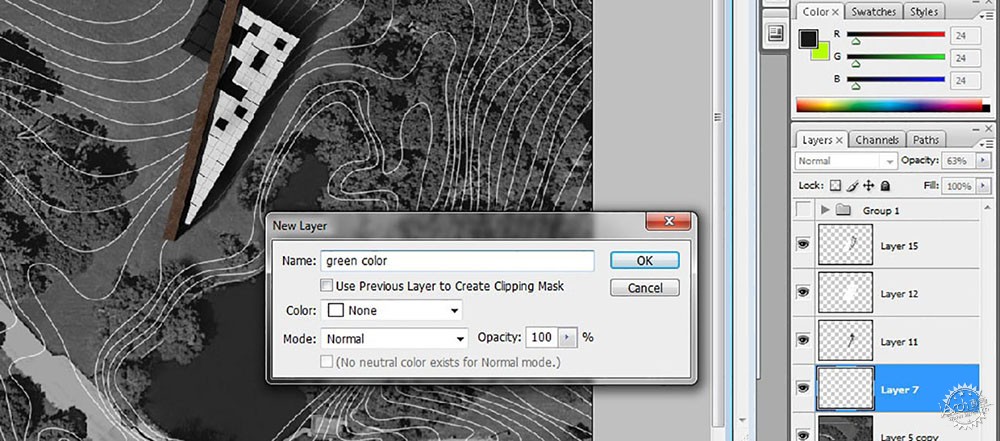
Task: Show Group 1 using its empty visibility box
Action: click(804, 209)
